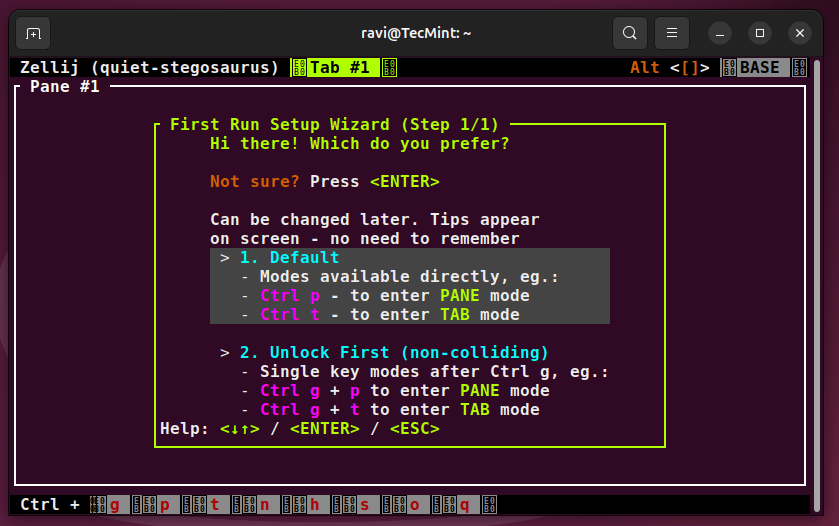The width and height of the screenshot is (839, 526).
Task: Maximize the terminal window
Action: pyautogui.click(x=760, y=33)
